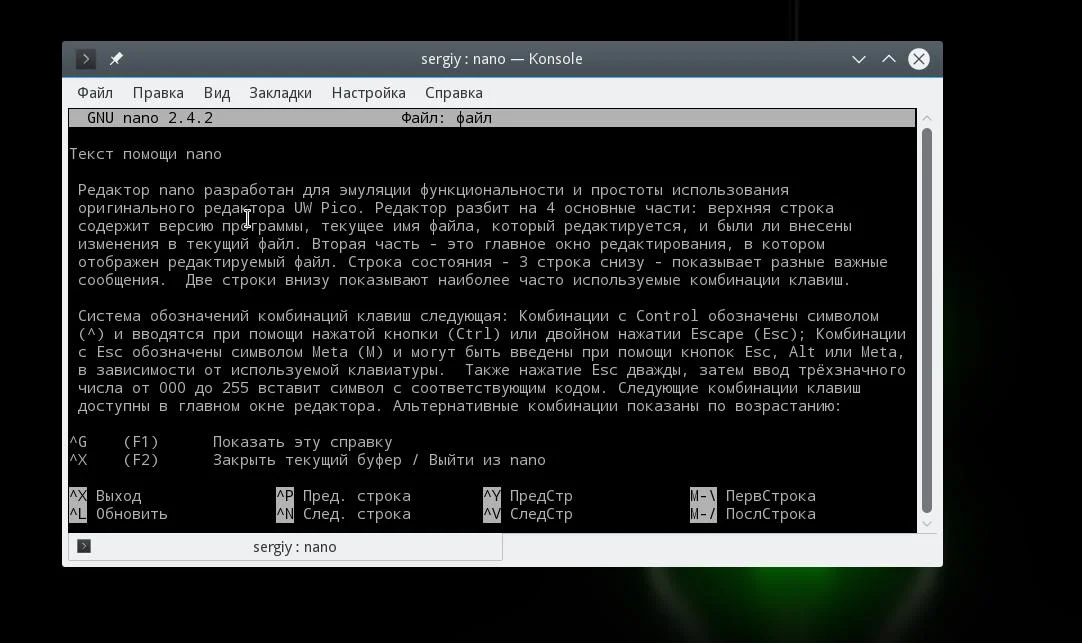Click the ^P Пред. строка shortcut
This screenshot has width=1082, height=643.
point(344,495)
